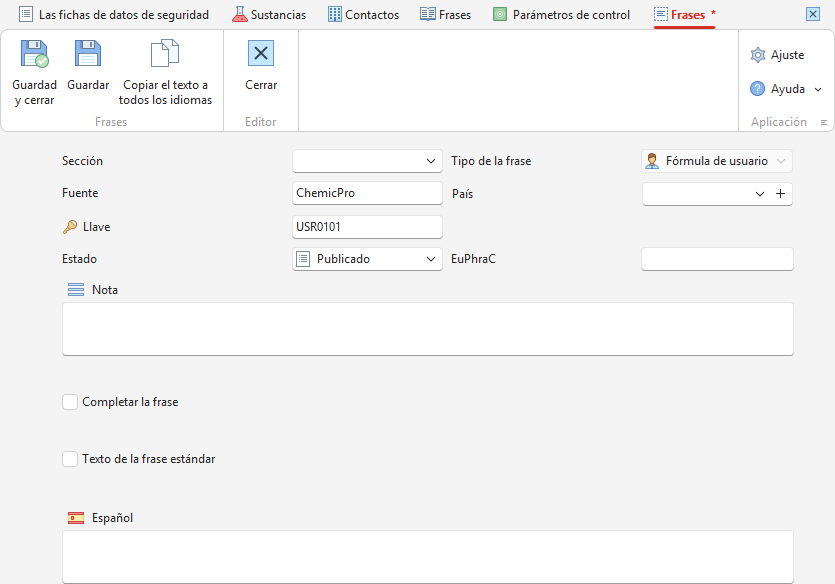Open the Sustancias tab
The width and height of the screenshot is (835, 584).
pyautogui.click(x=269, y=15)
